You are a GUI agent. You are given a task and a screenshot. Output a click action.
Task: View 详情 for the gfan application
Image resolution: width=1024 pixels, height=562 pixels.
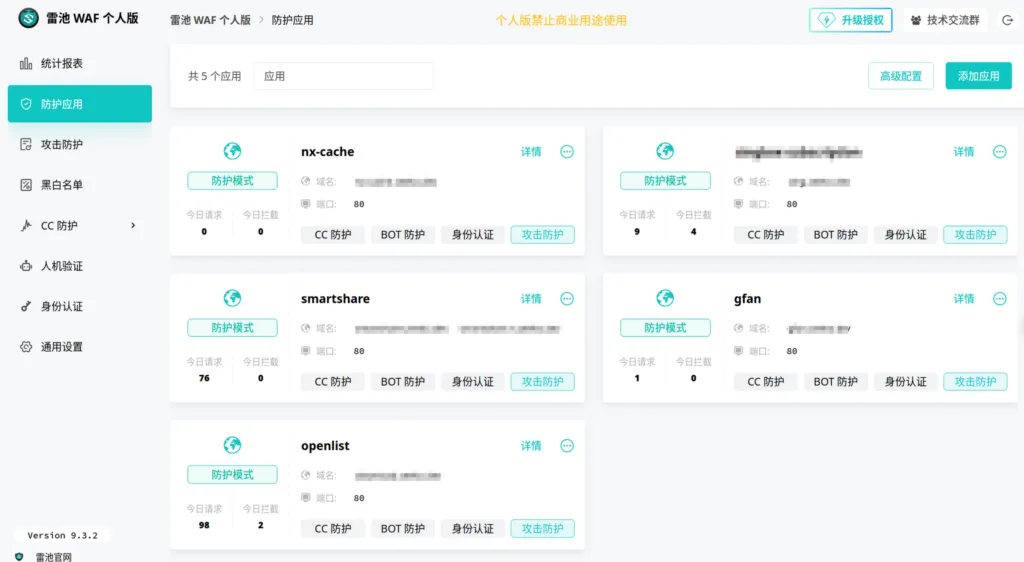963,299
